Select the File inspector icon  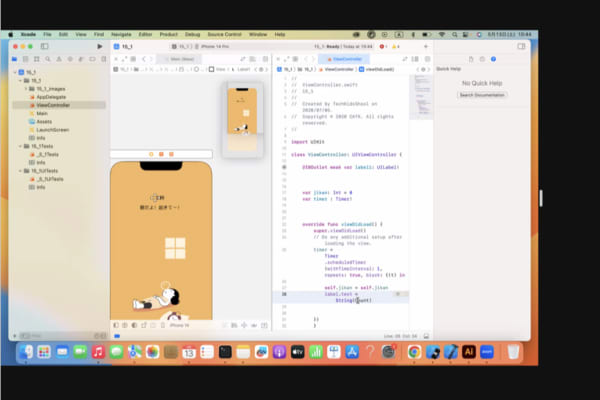471,59
